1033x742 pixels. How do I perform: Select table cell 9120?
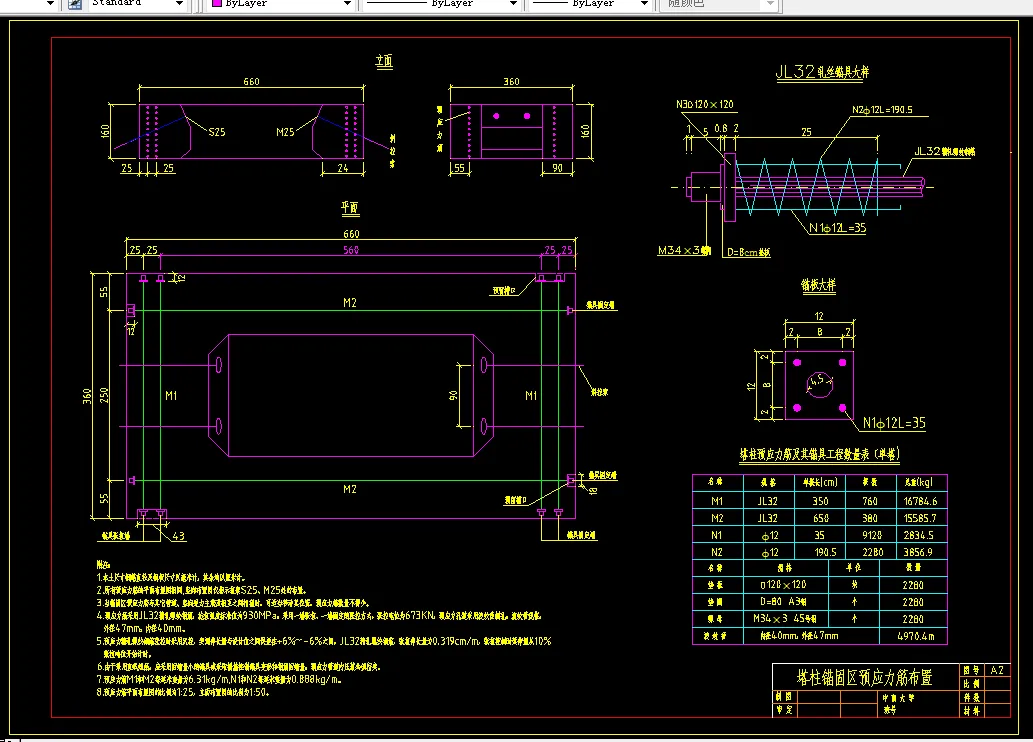tap(872, 535)
